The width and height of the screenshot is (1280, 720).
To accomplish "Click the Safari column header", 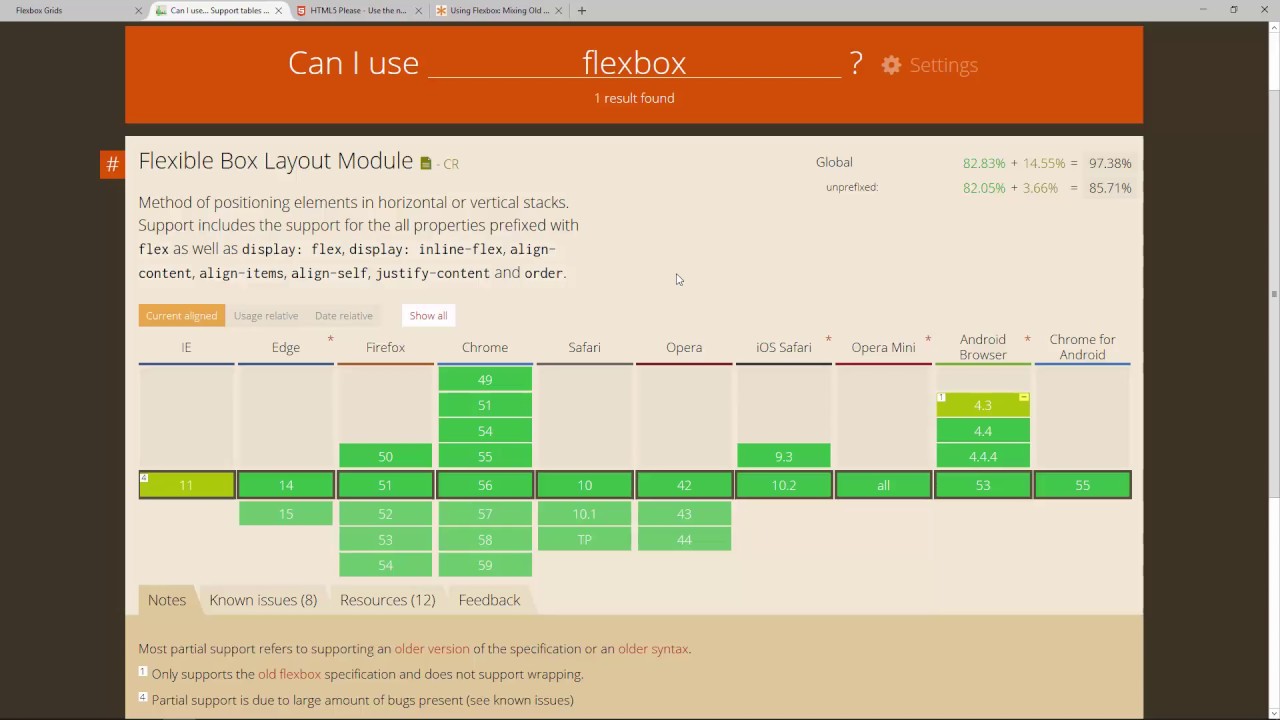I will (585, 347).
